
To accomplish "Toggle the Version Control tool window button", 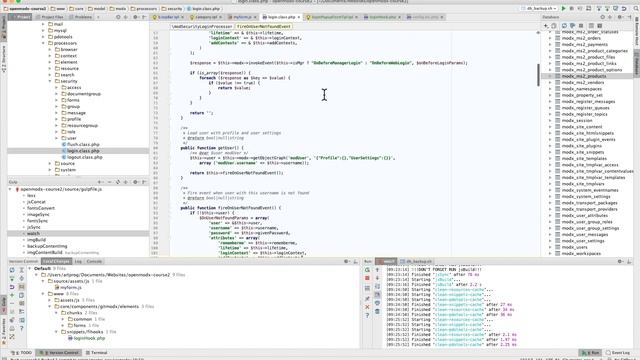I will [x=58, y=352].
